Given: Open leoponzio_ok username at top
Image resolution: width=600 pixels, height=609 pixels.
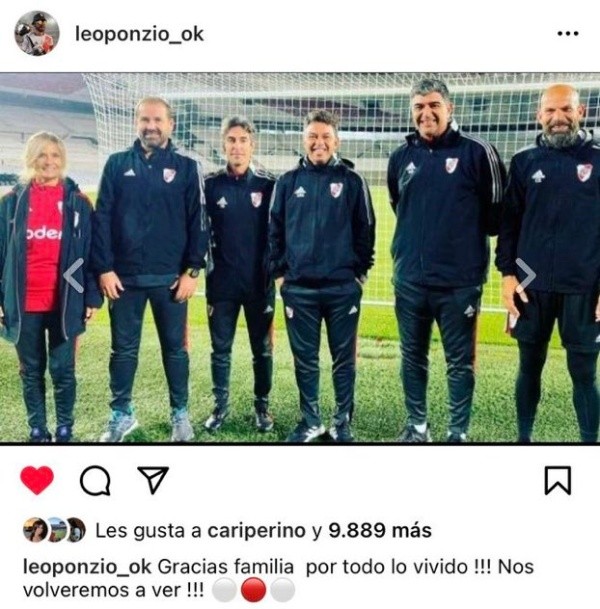Looking at the screenshot, I should coord(139,34).
